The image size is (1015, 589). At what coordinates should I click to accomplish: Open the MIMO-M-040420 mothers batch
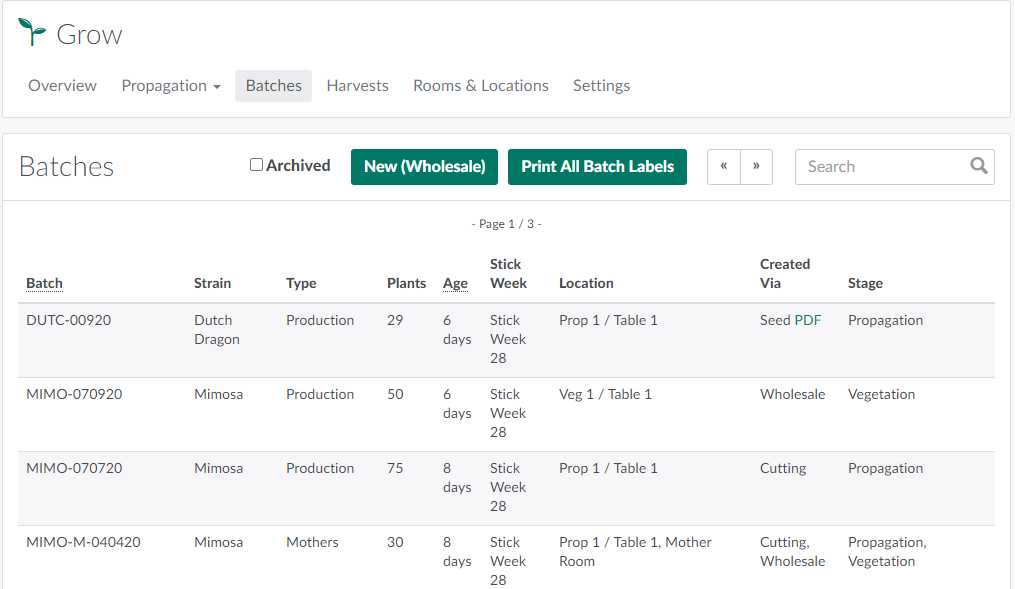[x=83, y=542]
